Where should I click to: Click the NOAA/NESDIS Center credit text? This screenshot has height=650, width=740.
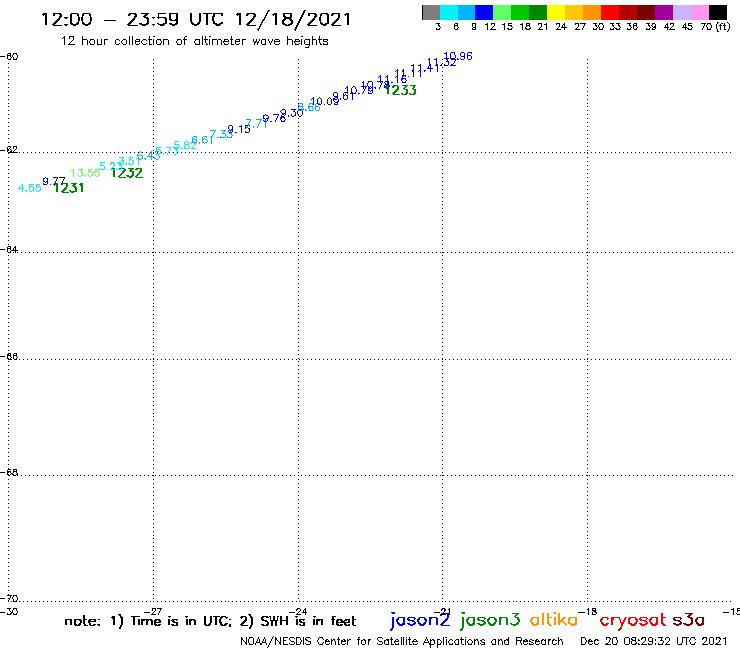click(x=402, y=642)
